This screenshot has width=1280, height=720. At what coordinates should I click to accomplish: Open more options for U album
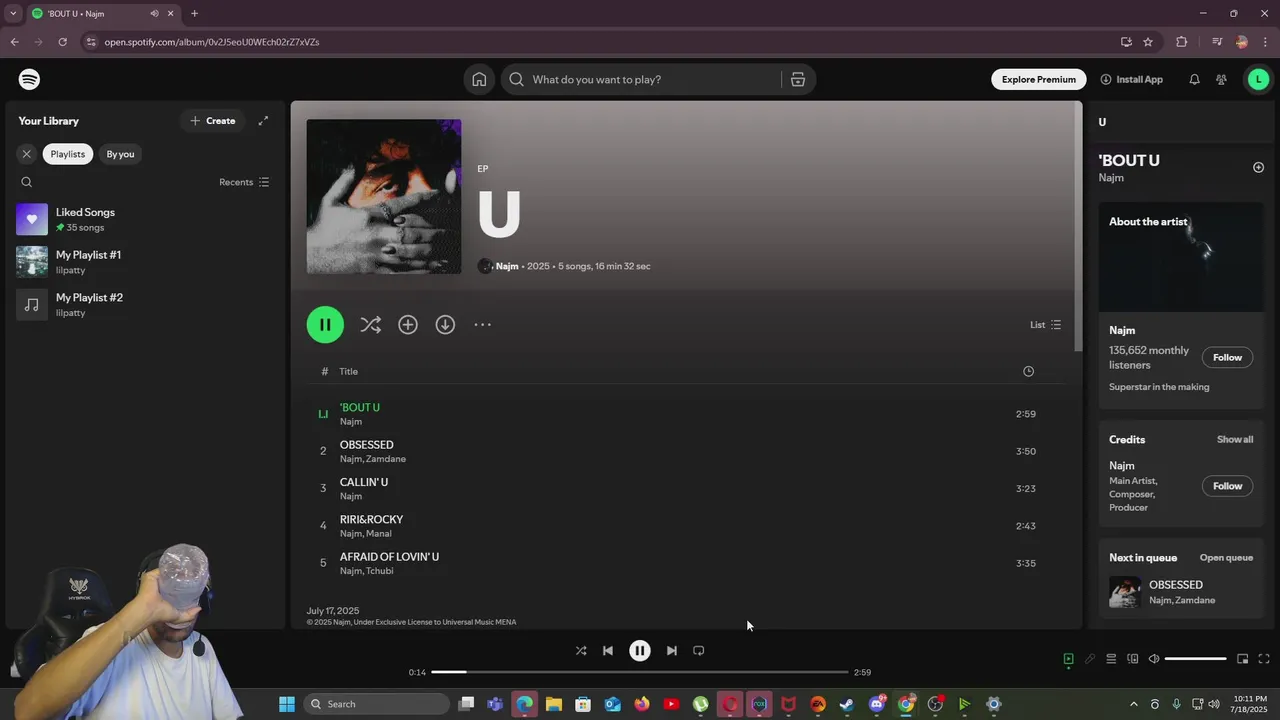483,324
